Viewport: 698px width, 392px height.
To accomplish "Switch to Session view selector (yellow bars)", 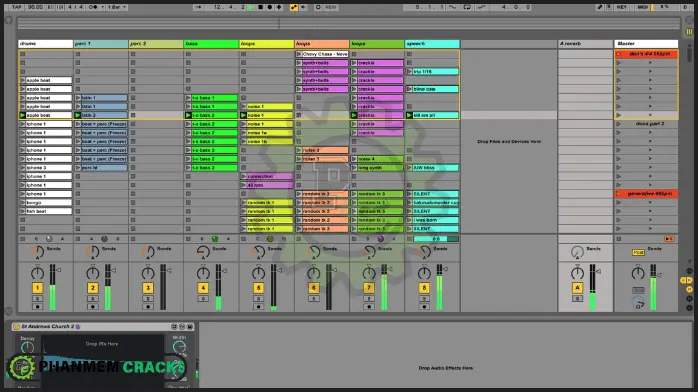I will click(689, 32).
